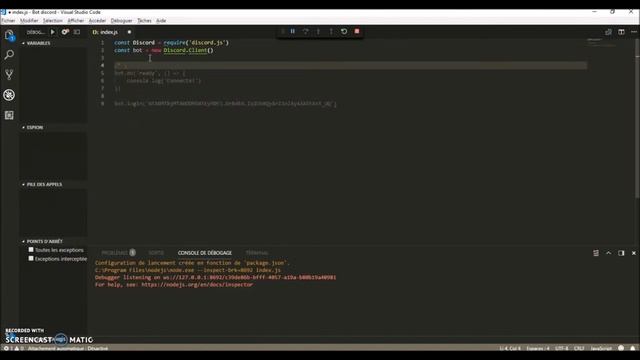Step out in the debug toolbar
Screen dimensions: 640x360
tap(331, 31)
